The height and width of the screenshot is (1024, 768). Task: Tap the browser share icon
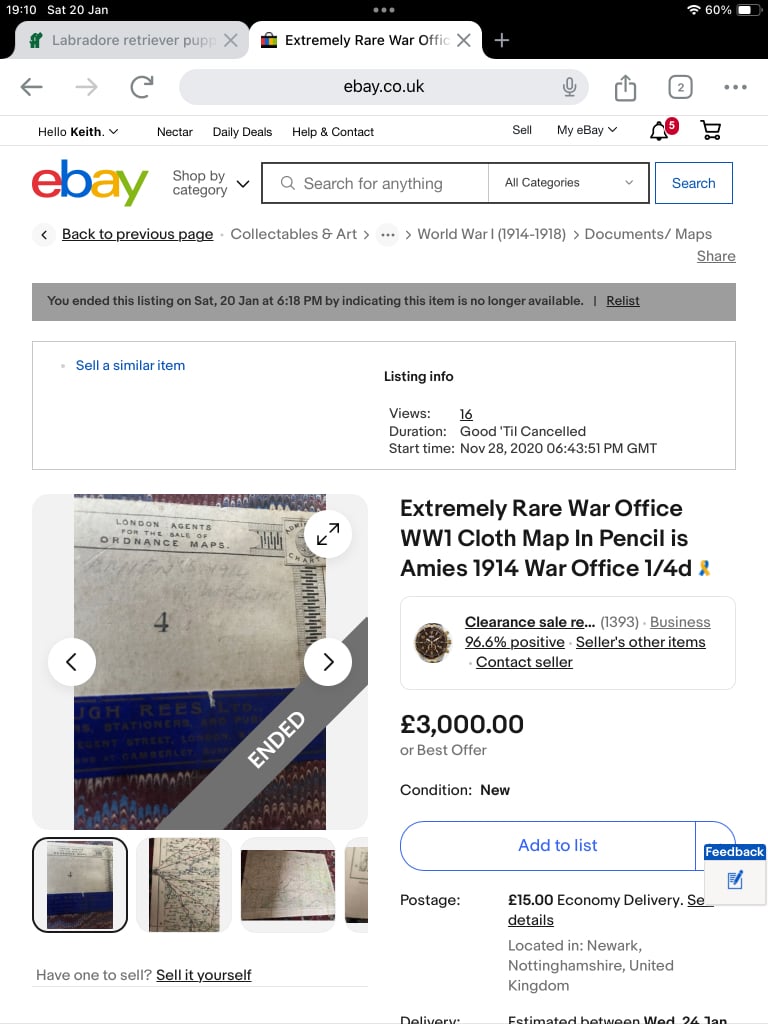click(625, 88)
